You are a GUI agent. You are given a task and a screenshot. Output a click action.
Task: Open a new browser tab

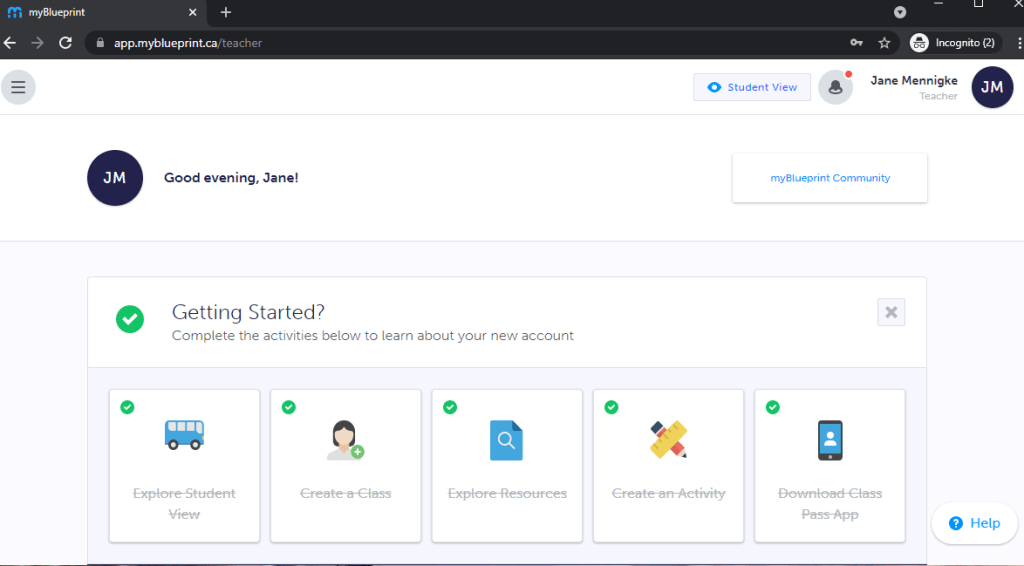click(226, 12)
